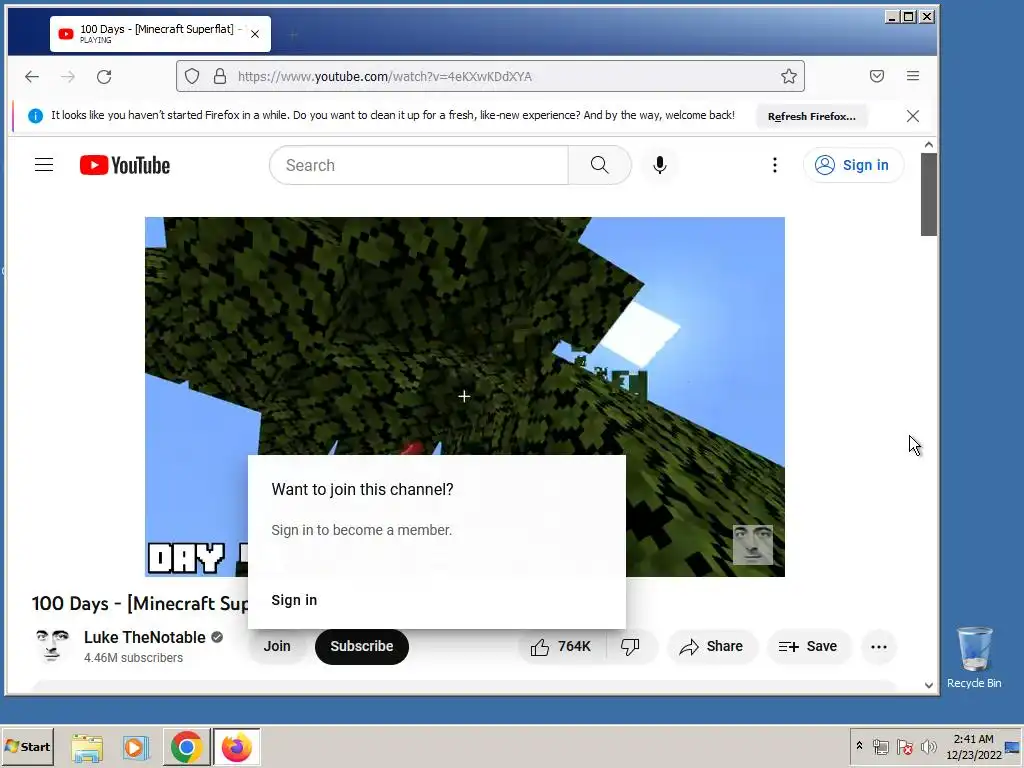This screenshot has height=768, width=1024.
Task: Like the video with thumbs up
Action: (562, 647)
